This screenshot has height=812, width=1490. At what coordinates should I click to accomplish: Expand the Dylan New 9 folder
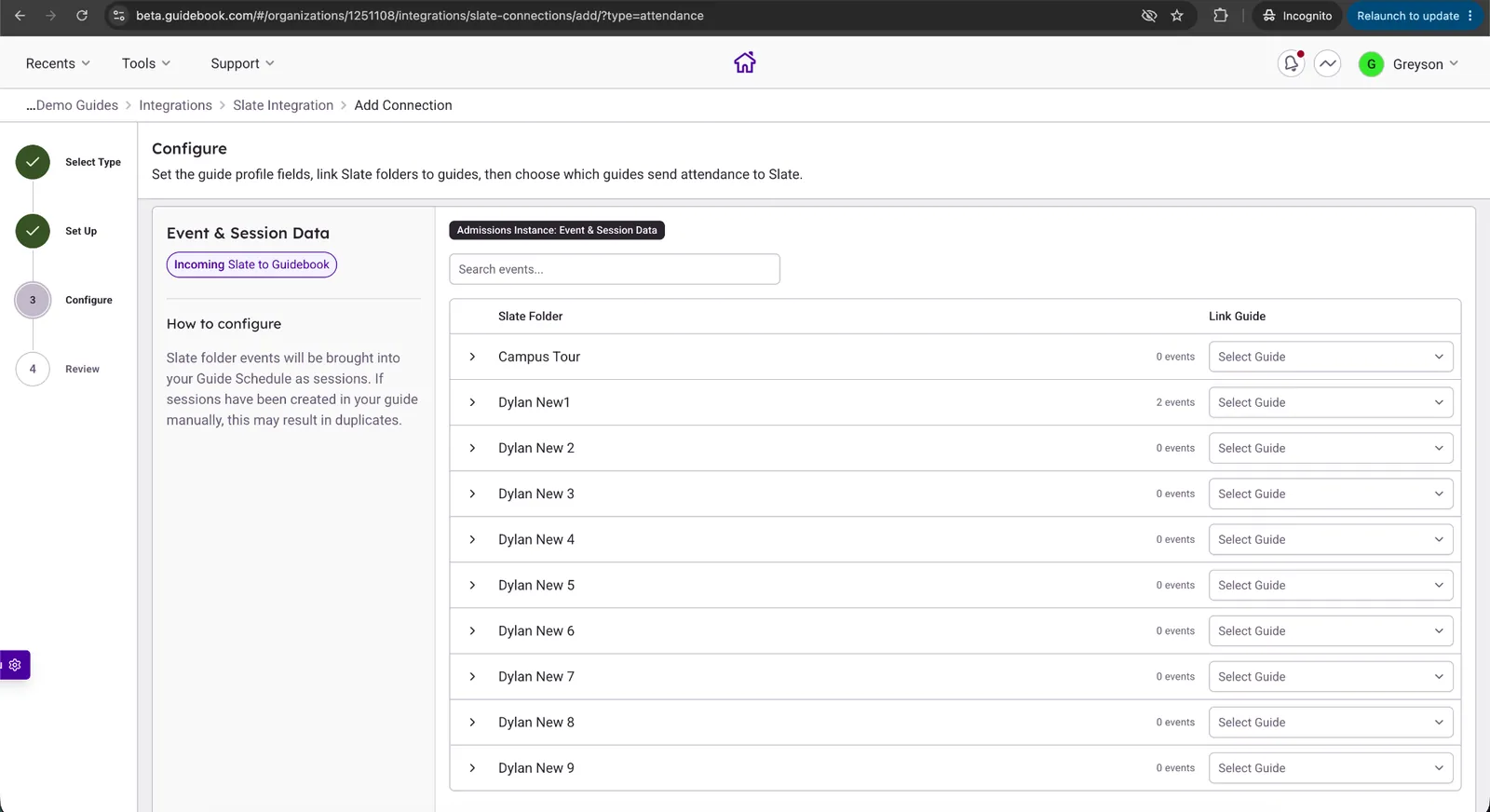point(472,768)
